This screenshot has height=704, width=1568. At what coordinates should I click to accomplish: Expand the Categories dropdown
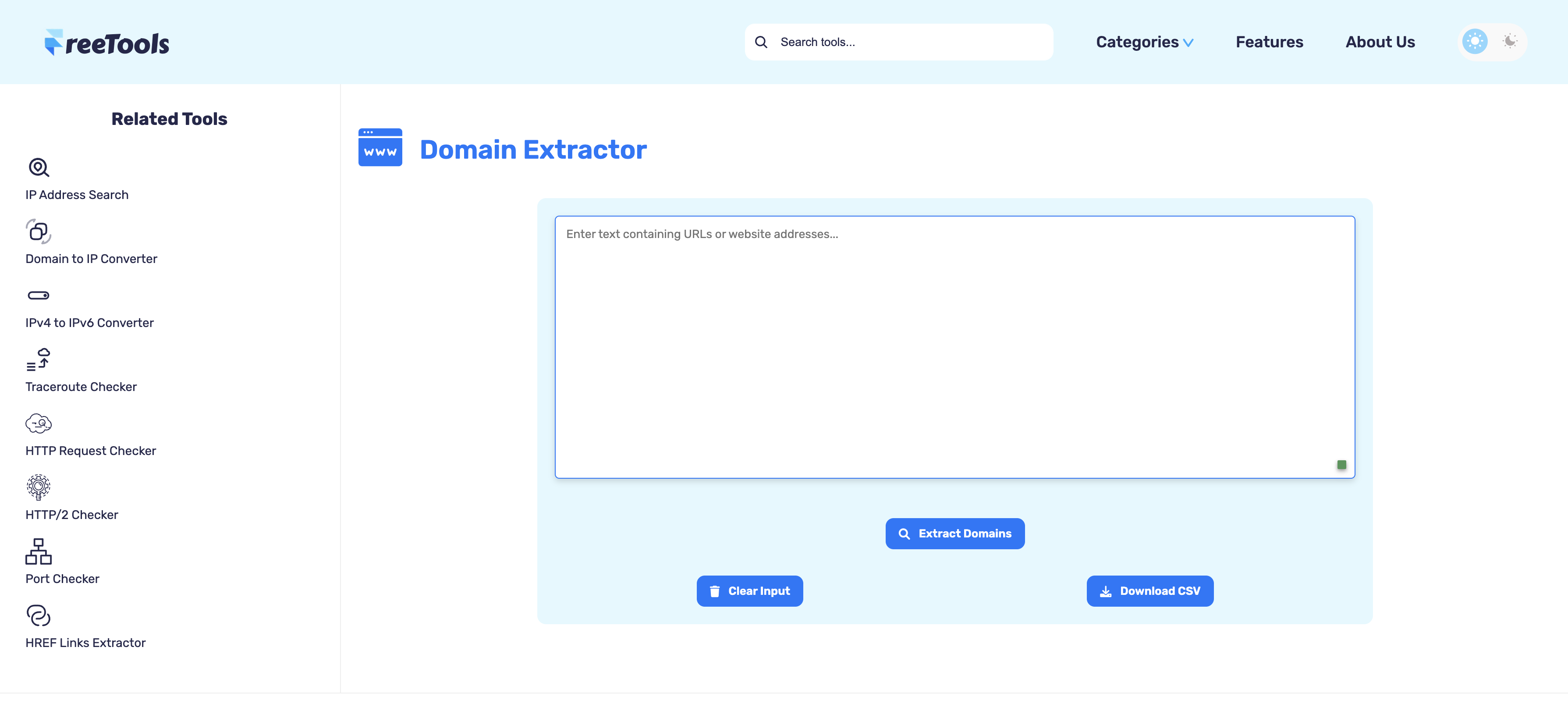click(1144, 41)
